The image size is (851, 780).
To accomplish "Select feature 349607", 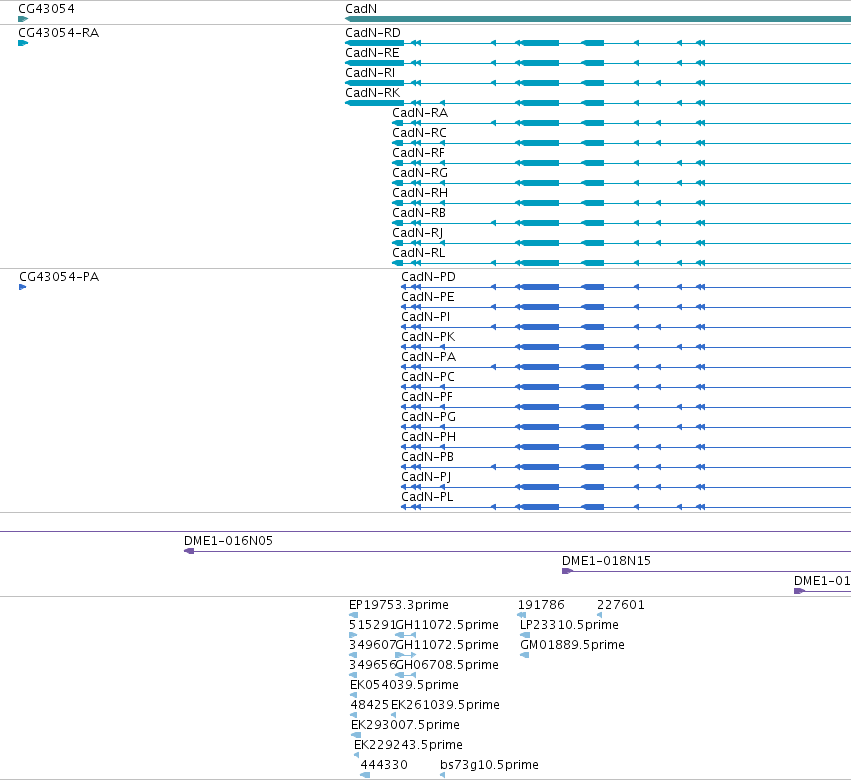I will click(x=372, y=645).
